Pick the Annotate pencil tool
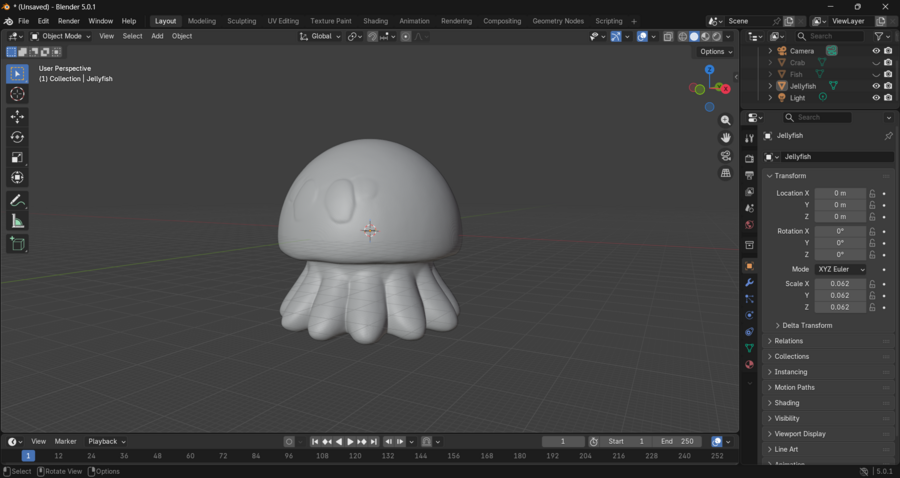The height and width of the screenshot is (478, 900). 17,201
